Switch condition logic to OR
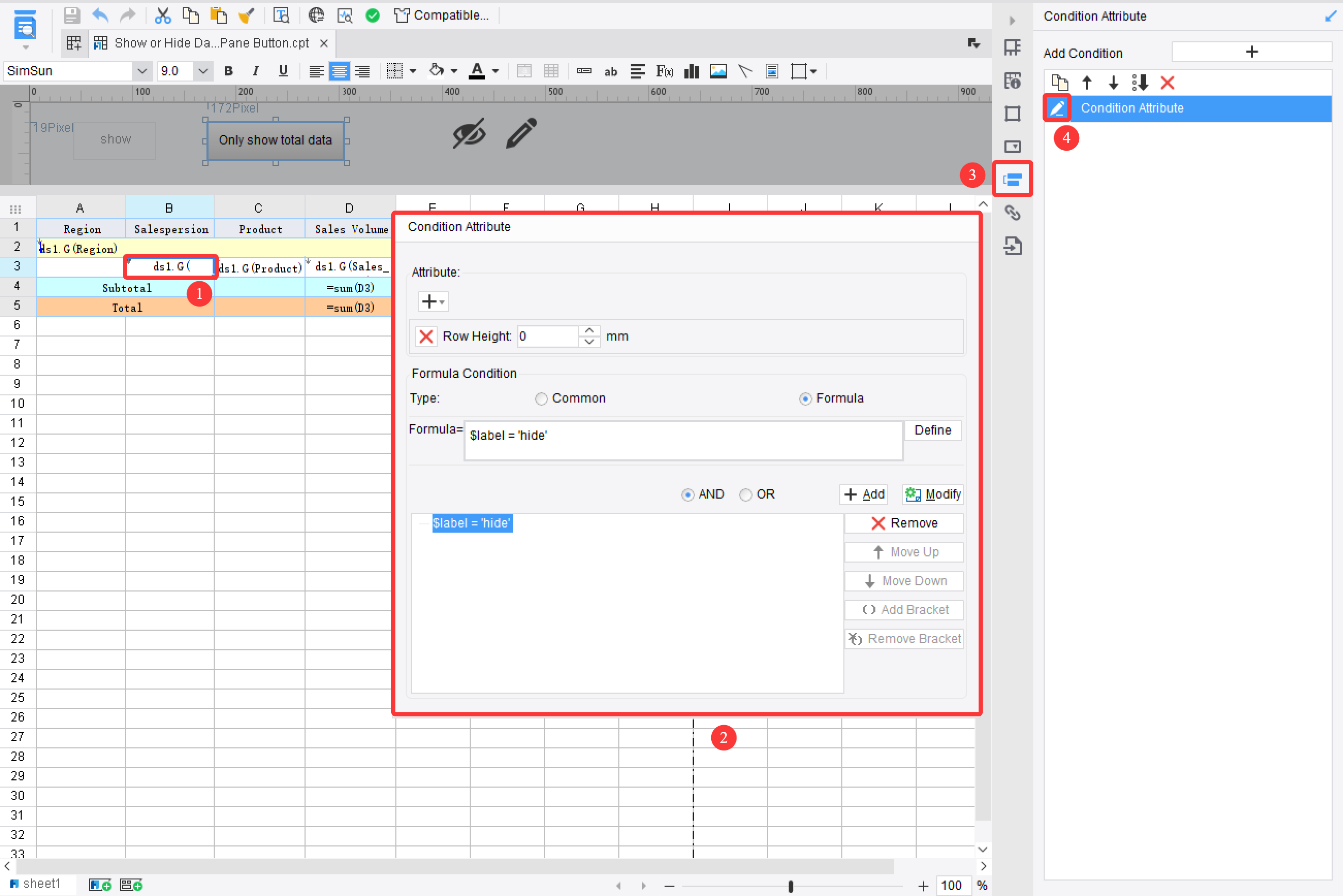 (745, 494)
